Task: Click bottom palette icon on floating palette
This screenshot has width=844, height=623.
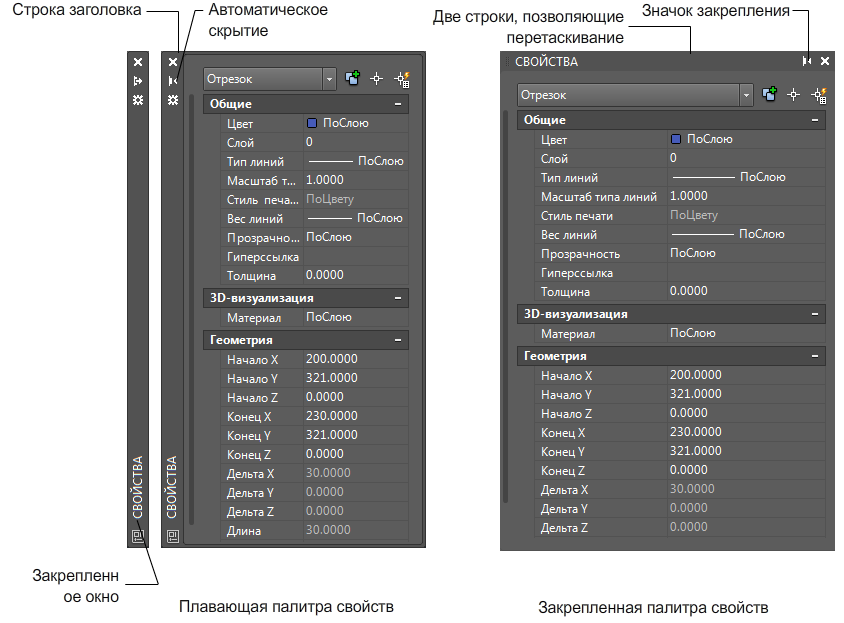Action: pos(172,536)
